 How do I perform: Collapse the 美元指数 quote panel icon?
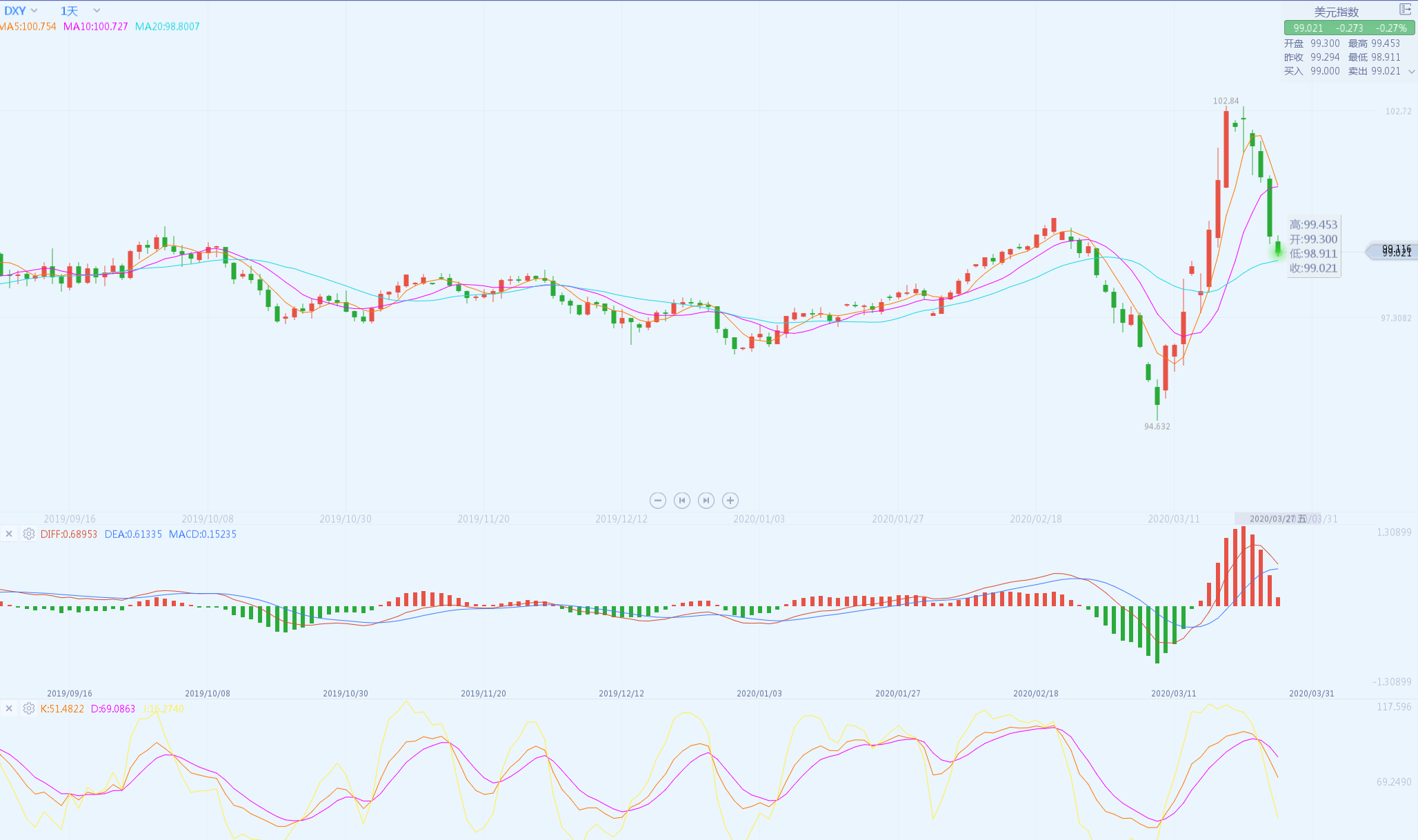[x=1405, y=10]
